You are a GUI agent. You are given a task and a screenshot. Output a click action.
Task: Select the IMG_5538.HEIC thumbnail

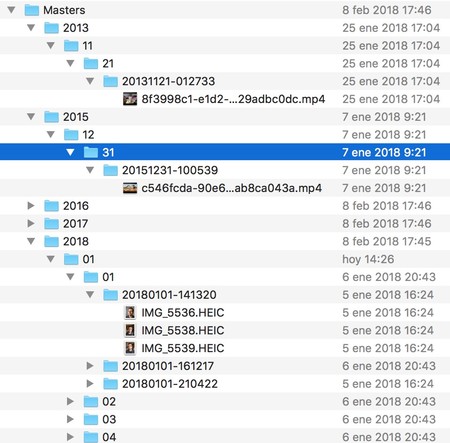[x=130, y=330]
